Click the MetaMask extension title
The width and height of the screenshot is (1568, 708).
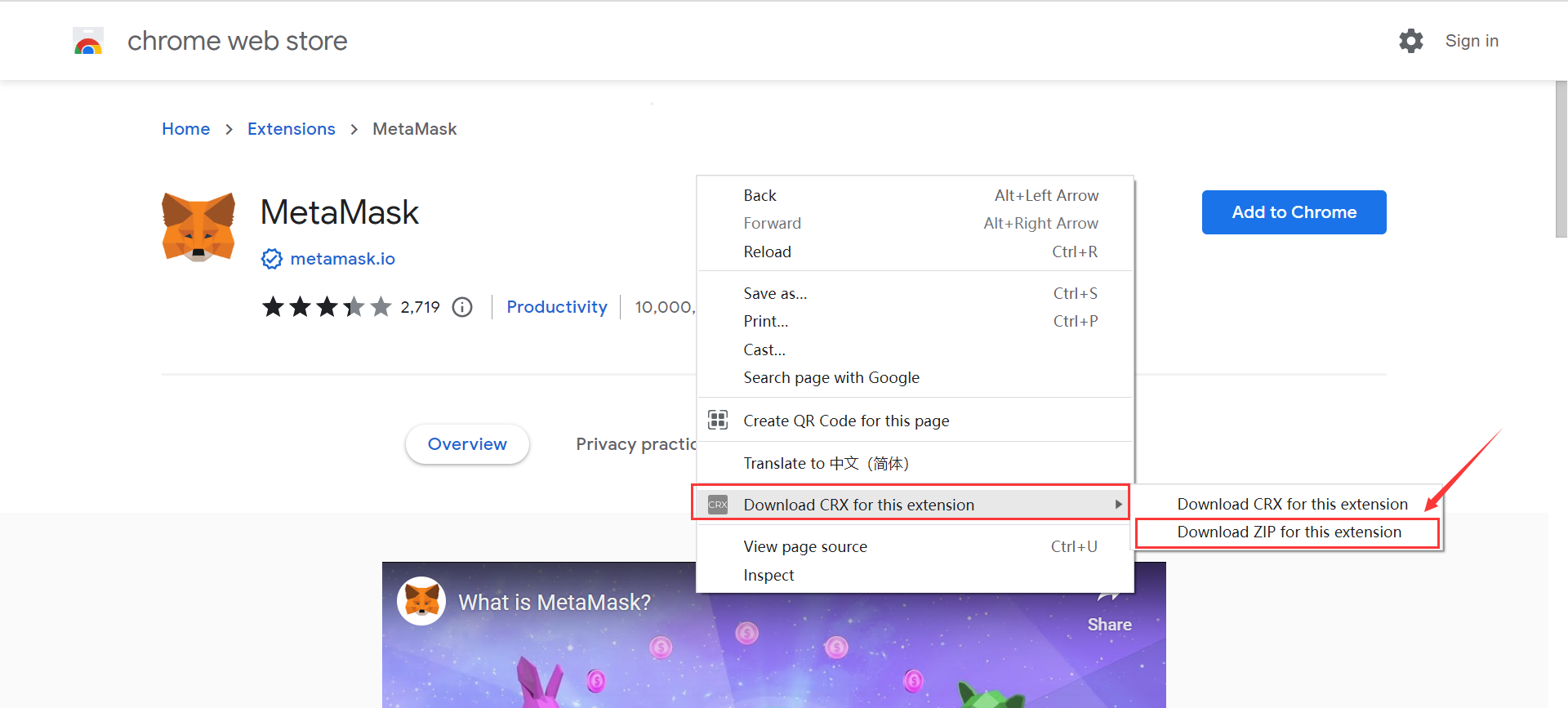pyautogui.click(x=340, y=212)
